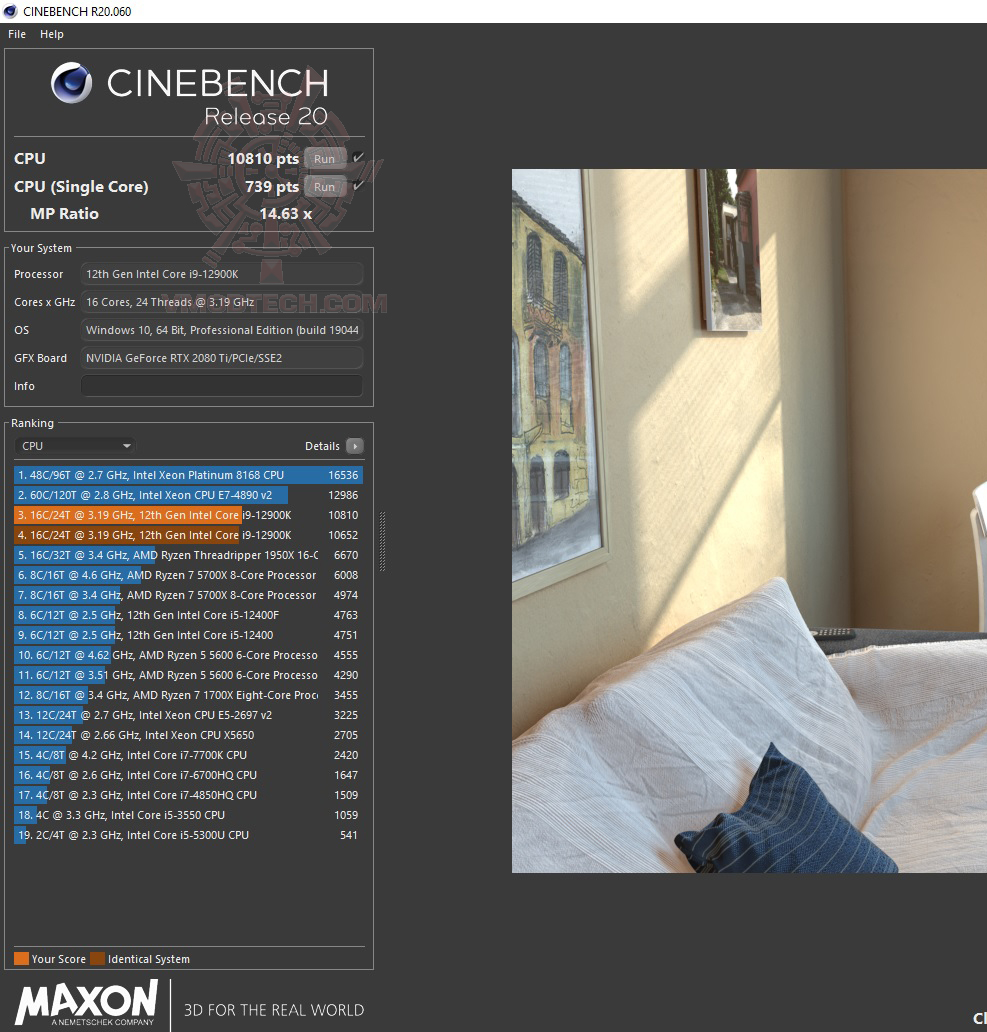Screen dimensions: 987x1032
Task: Open the File menu
Action: point(17,34)
